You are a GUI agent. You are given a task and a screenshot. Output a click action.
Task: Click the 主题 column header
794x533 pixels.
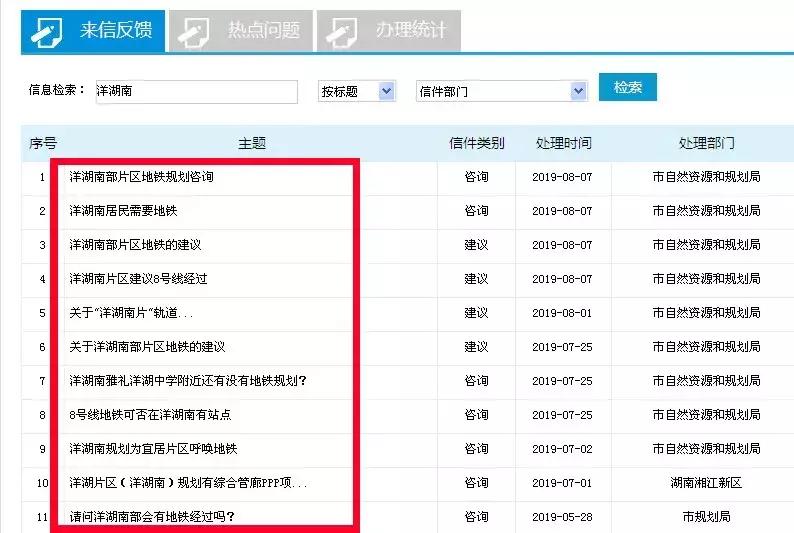click(x=252, y=143)
